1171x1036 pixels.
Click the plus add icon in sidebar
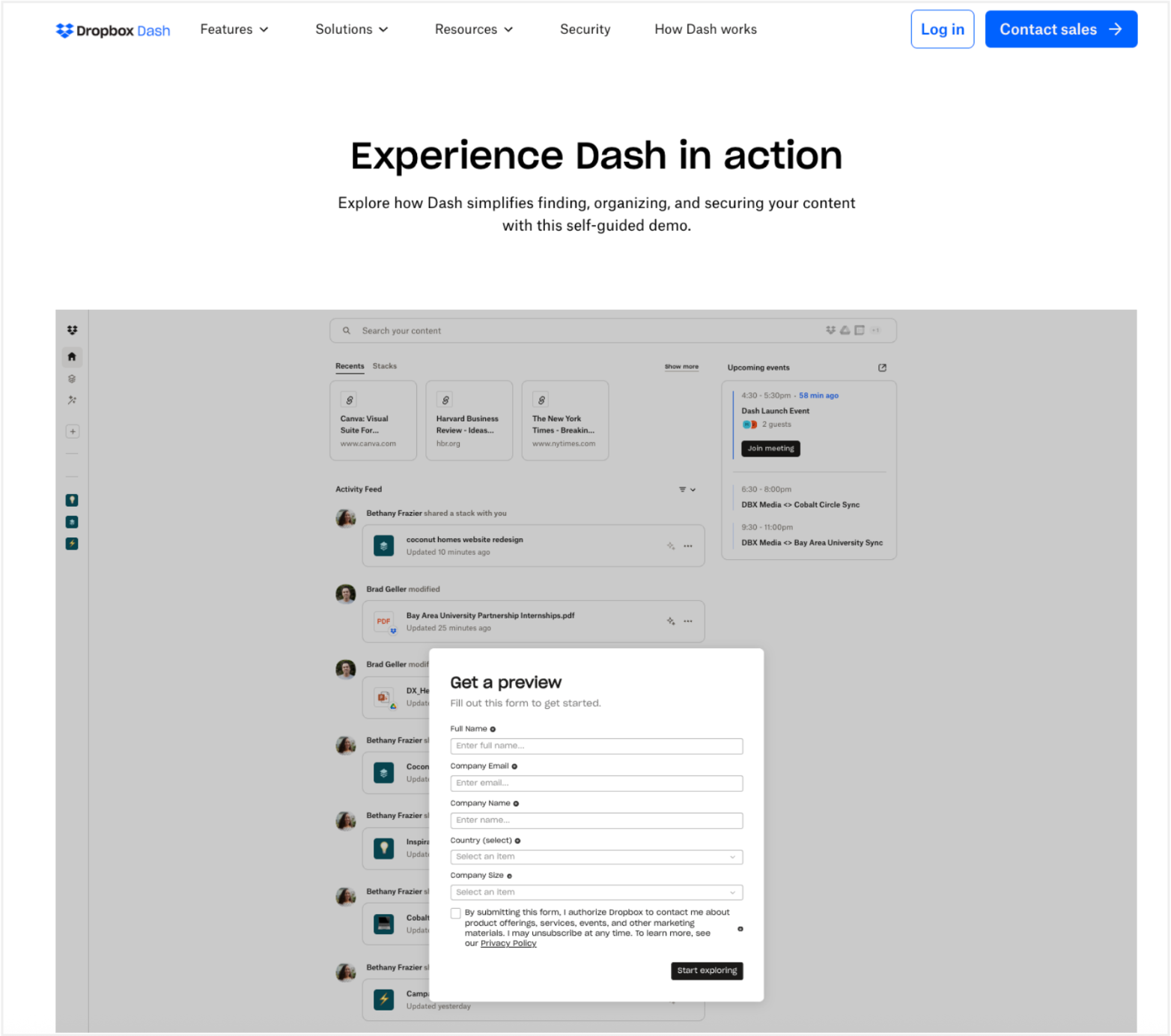[x=73, y=432]
